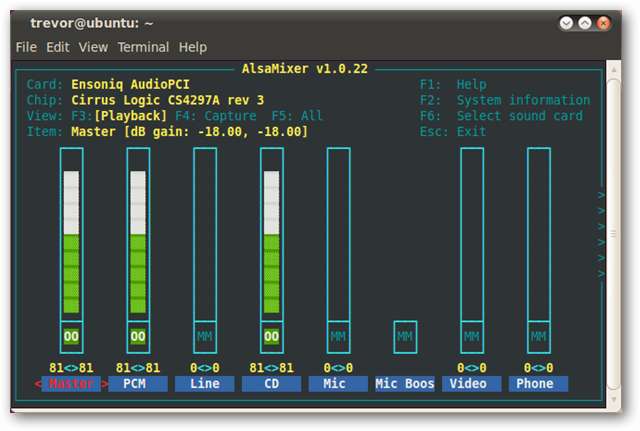Open the Help menu
Viewport: 640px width, 431px height.
[x=192, y=47]
